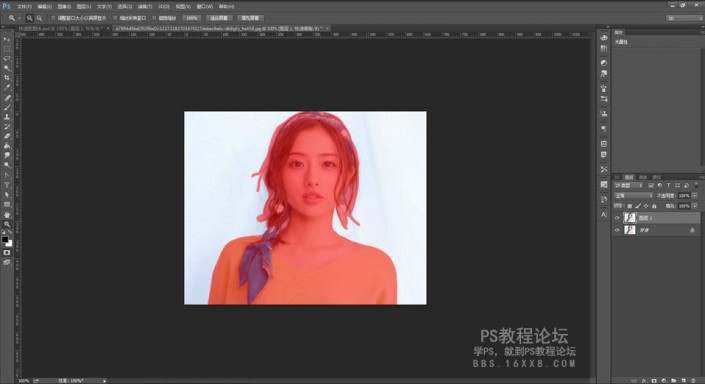Open the 编辑 menu
The width and height of the screenshot is (705, 384).
point(45,7)
